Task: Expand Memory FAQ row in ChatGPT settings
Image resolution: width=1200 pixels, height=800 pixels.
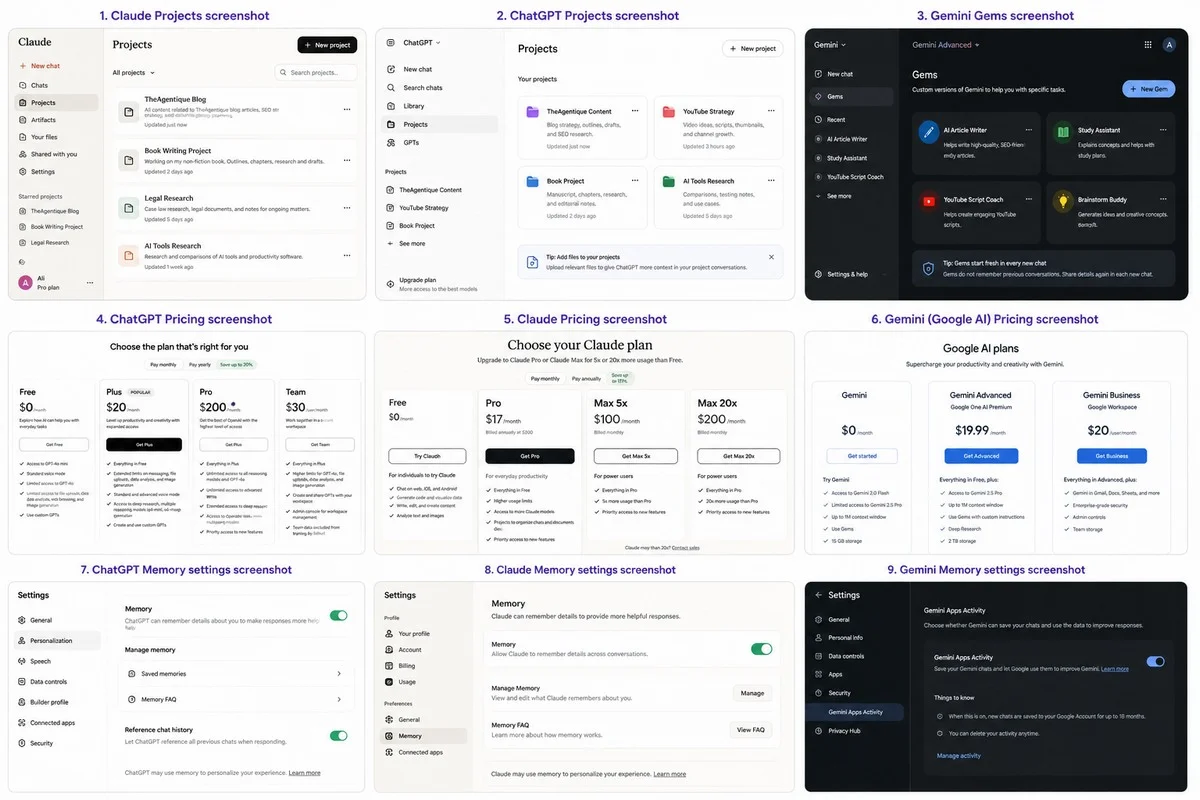Action: coord(237,700)
